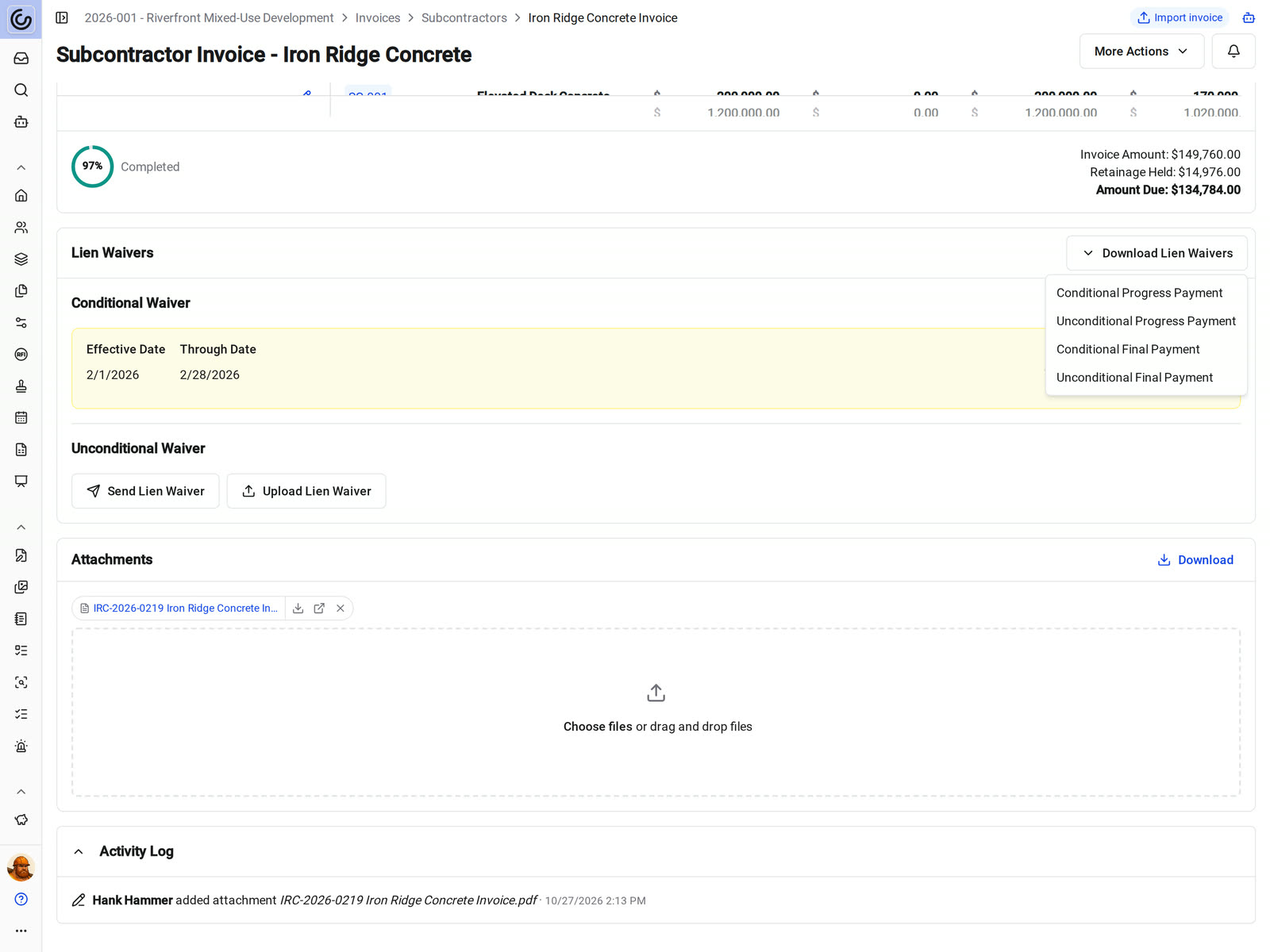Open search from the sidebar magnifier icon
The height and width of the screenshot is (952, 1270).
(x=21, y=90)
